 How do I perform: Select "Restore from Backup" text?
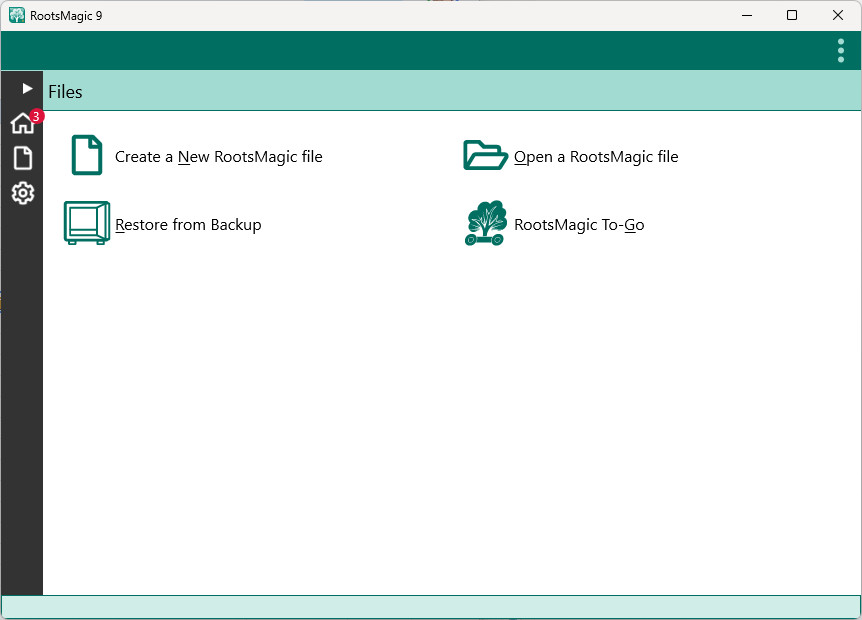point(188,225)
